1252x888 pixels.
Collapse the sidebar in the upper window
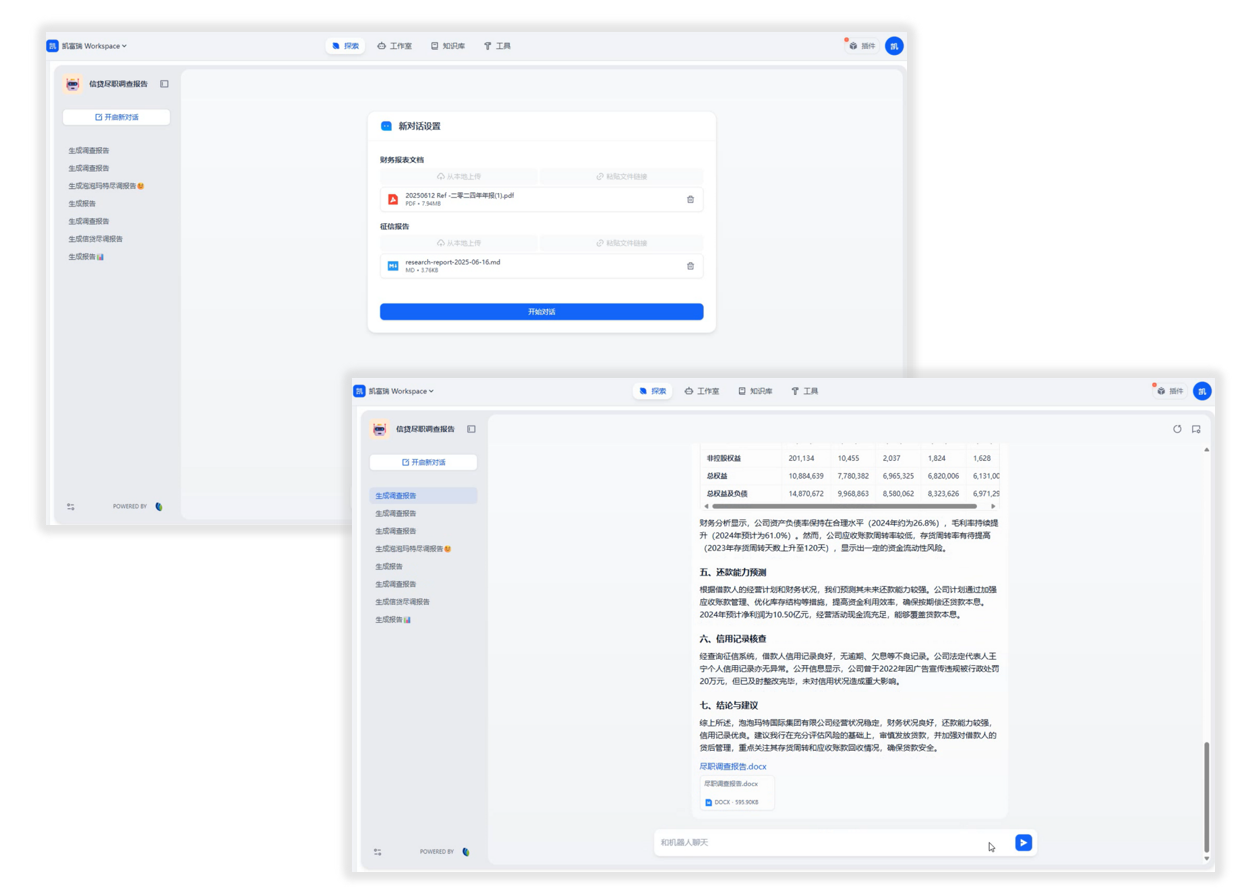coord(164,84)
